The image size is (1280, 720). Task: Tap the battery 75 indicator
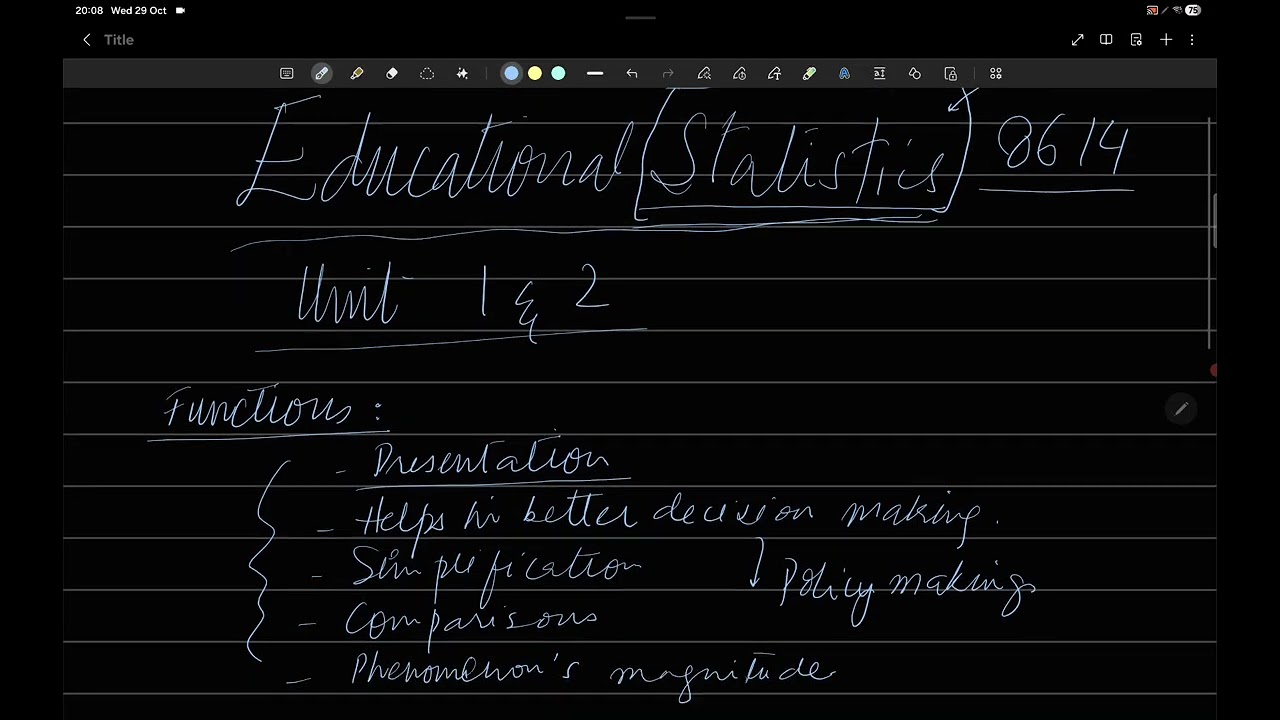coord(1193,10)
